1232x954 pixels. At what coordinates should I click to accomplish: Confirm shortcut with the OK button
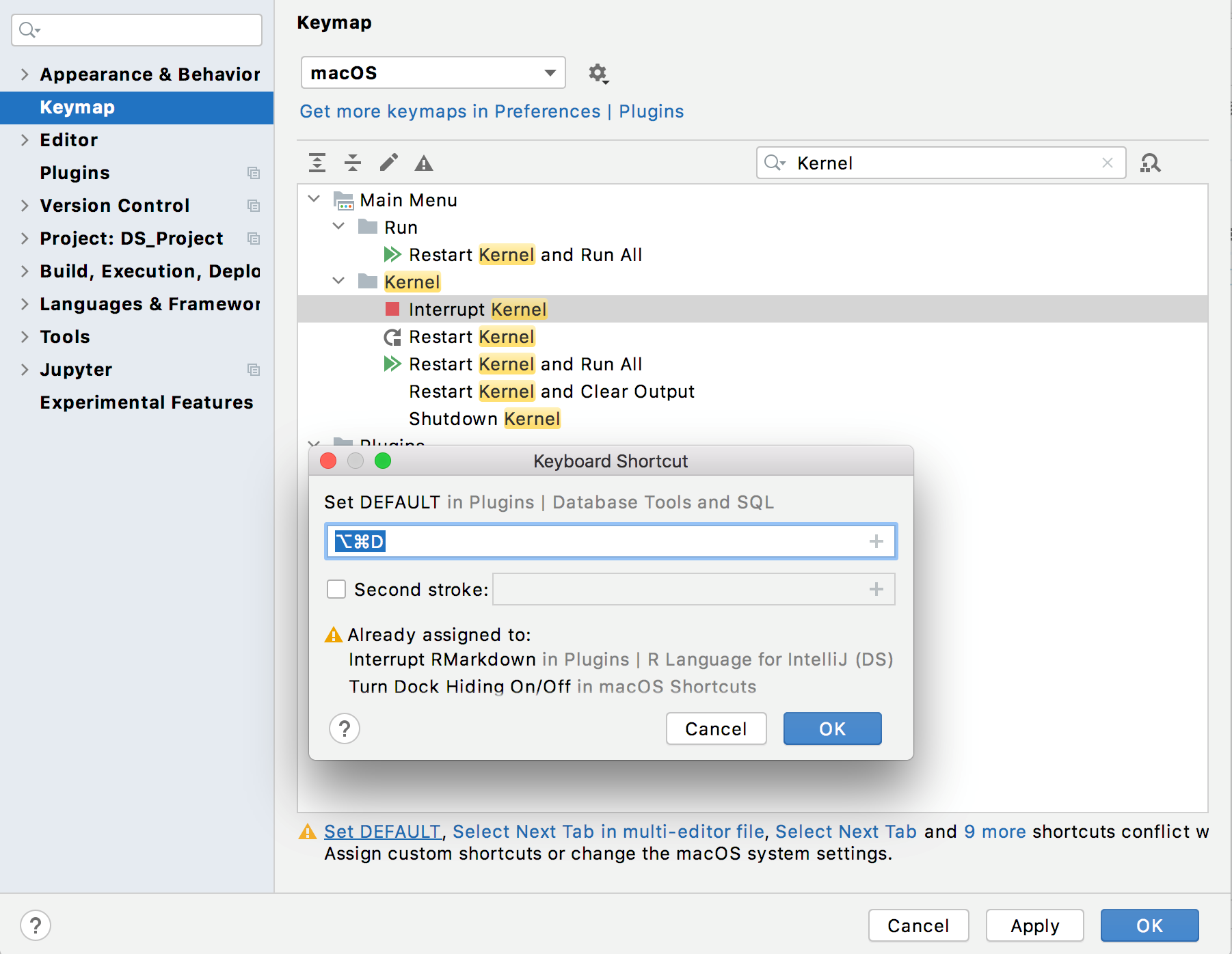tap(831, 728)
